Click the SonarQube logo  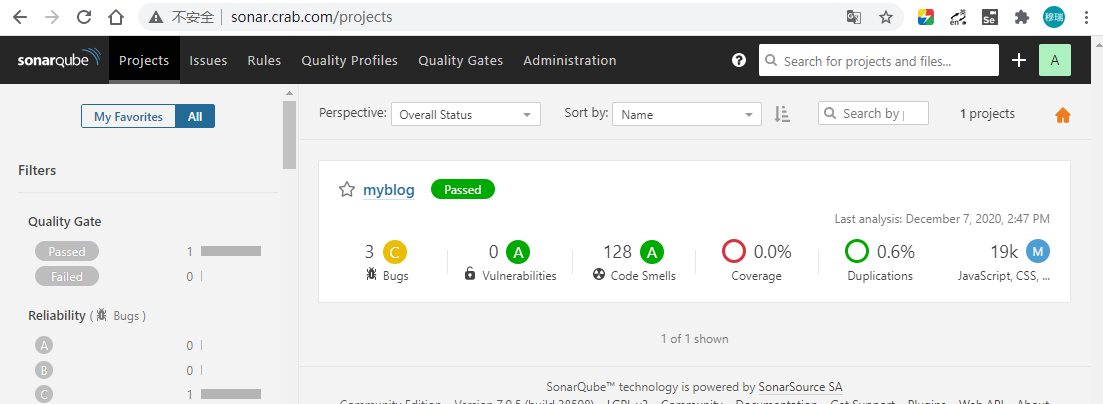coord(59,60)
